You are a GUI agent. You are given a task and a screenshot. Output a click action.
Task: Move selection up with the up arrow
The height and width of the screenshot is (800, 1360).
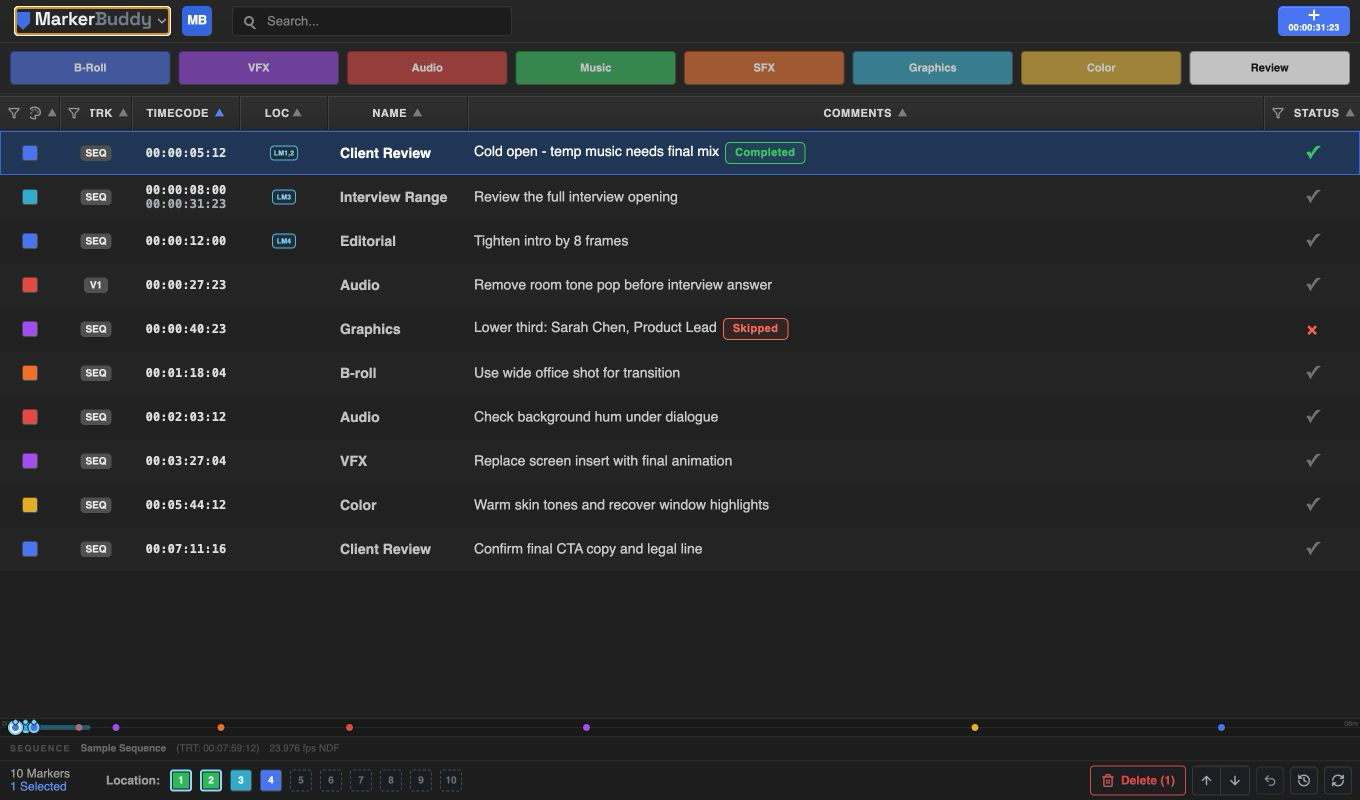click(x=1206, y=780)
